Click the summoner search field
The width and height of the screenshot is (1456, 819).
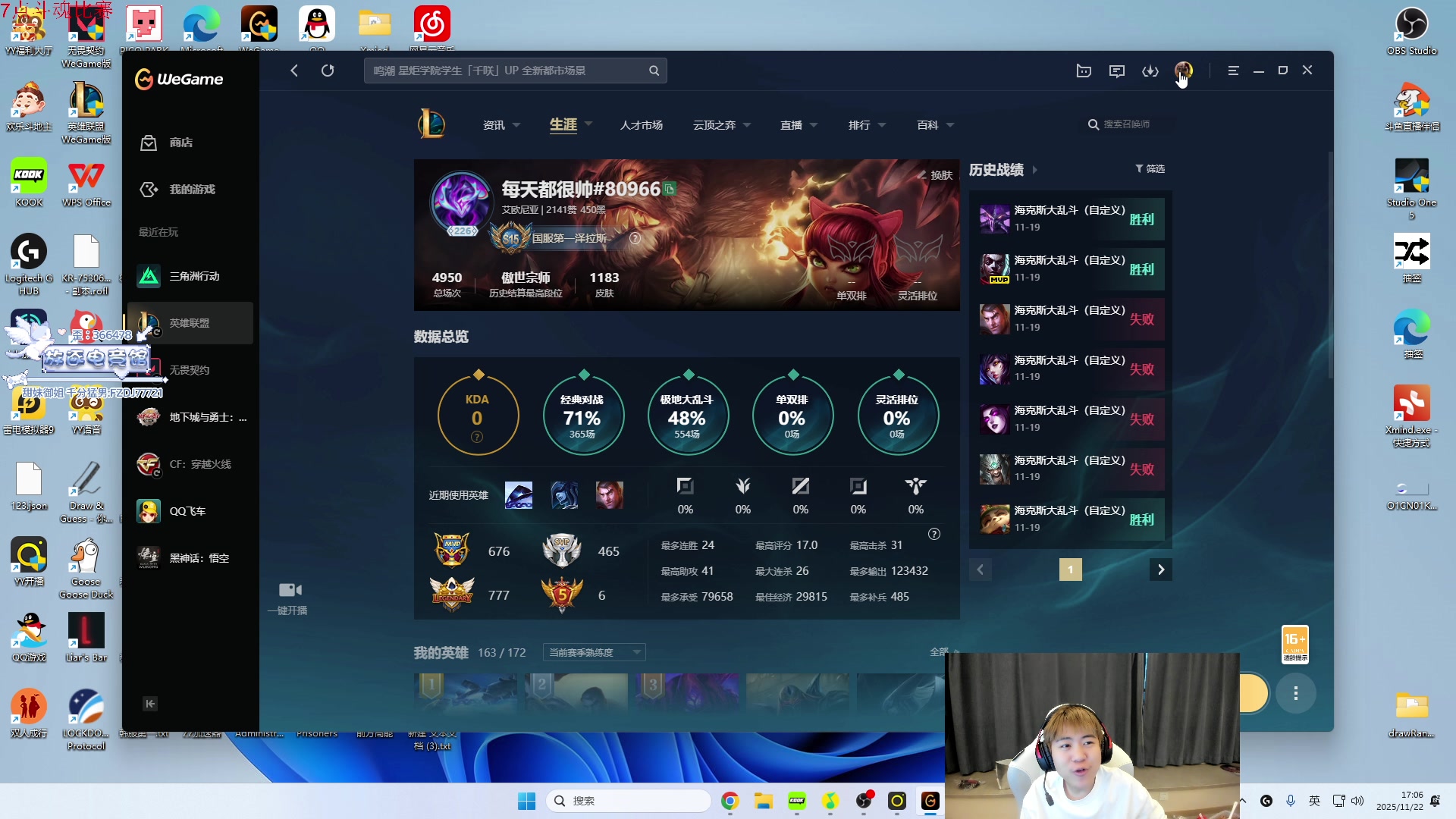(x=1126, y=124)
